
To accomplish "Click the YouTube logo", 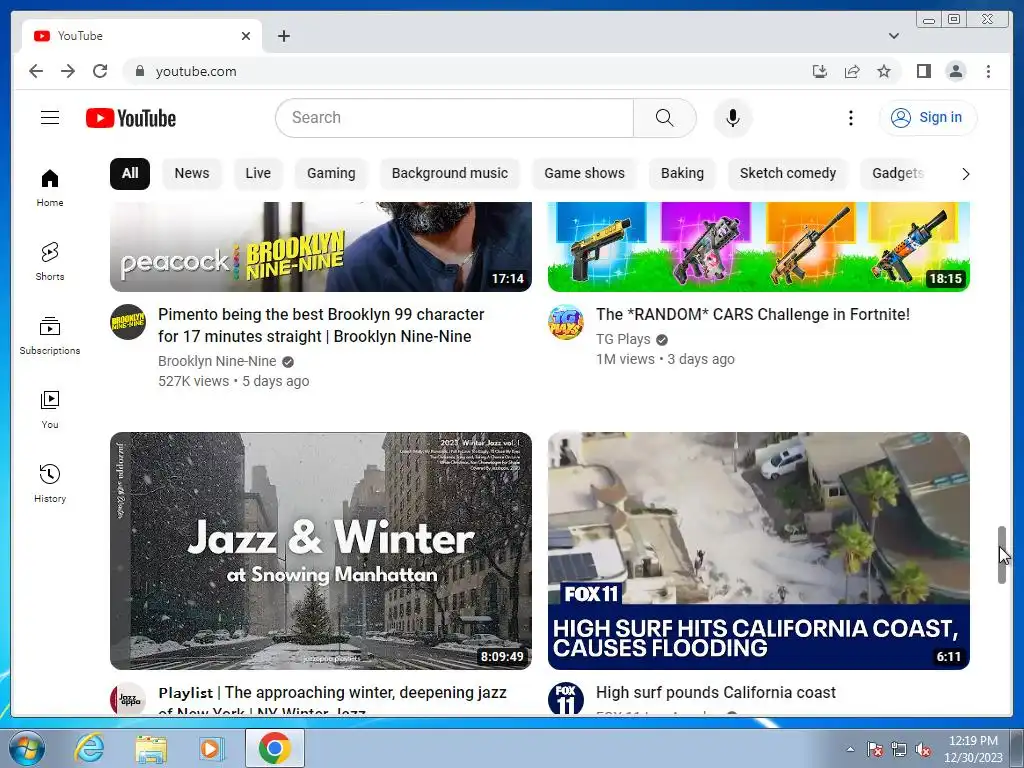I will [x=131, y=118].
